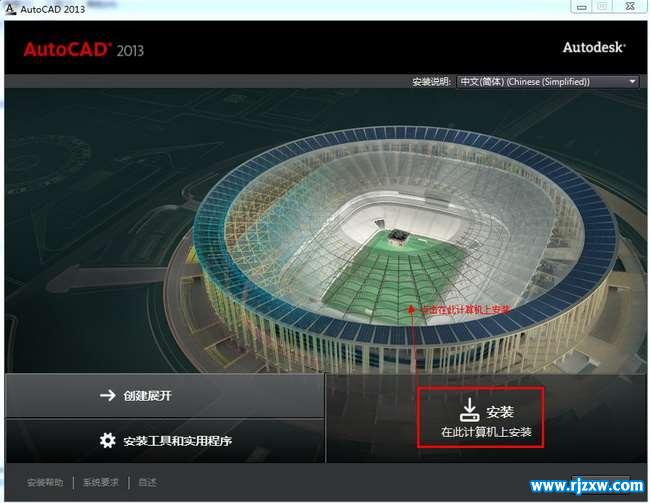The height and width of the screenshot is (503, 650).
Task: Open 安装工具和实用程序 option
Action: pos(165,440)
